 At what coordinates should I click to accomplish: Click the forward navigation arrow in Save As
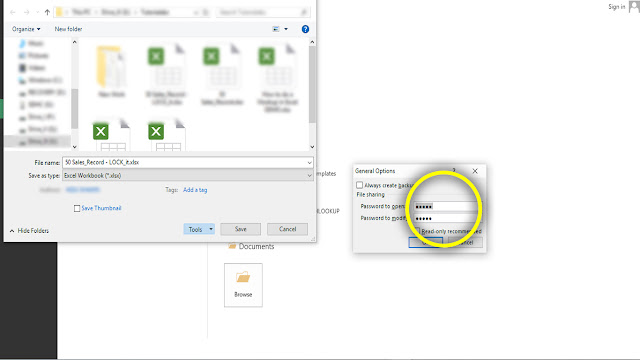(x=27, y=12)
